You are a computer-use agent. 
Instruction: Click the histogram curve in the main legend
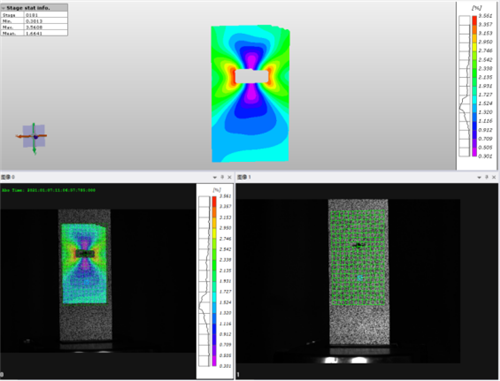(x=464, y=86)
